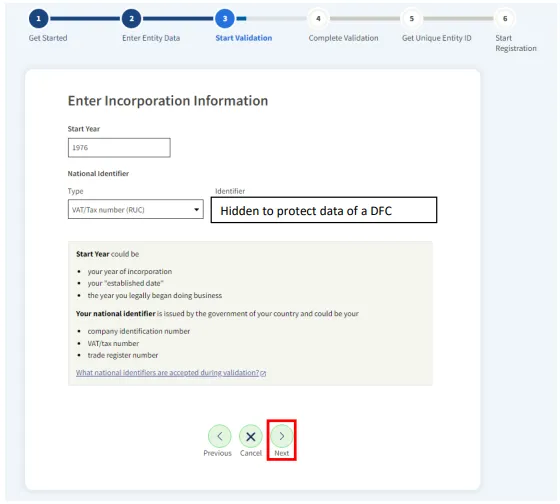560x504 pixels.
Task: Click the 'your year of incorporation' bullet
Action: [x=130, y=271]
